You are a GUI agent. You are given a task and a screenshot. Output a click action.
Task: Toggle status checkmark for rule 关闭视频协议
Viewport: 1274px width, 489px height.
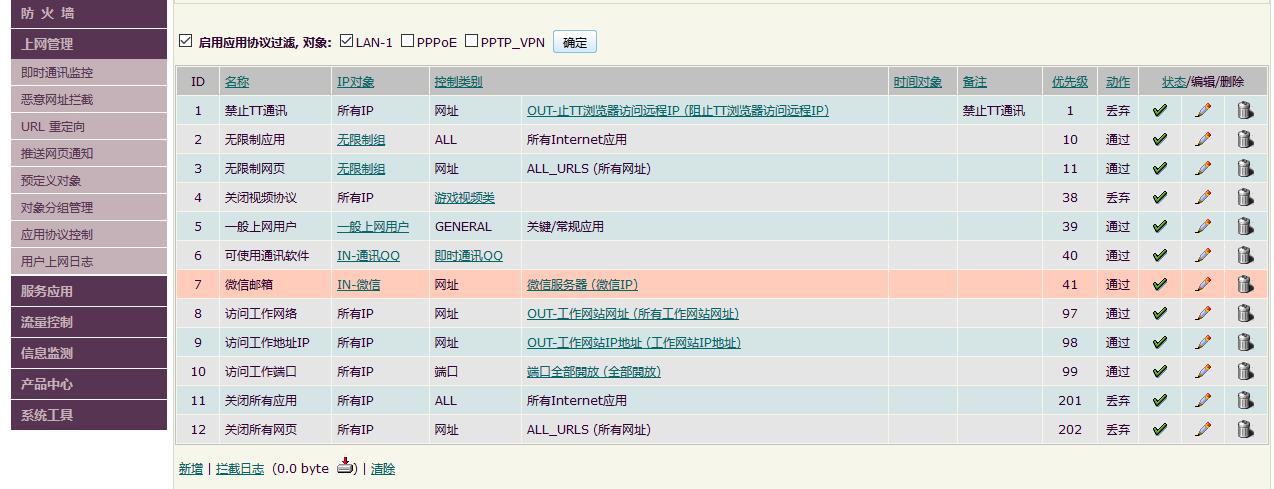pos(1160,198)
